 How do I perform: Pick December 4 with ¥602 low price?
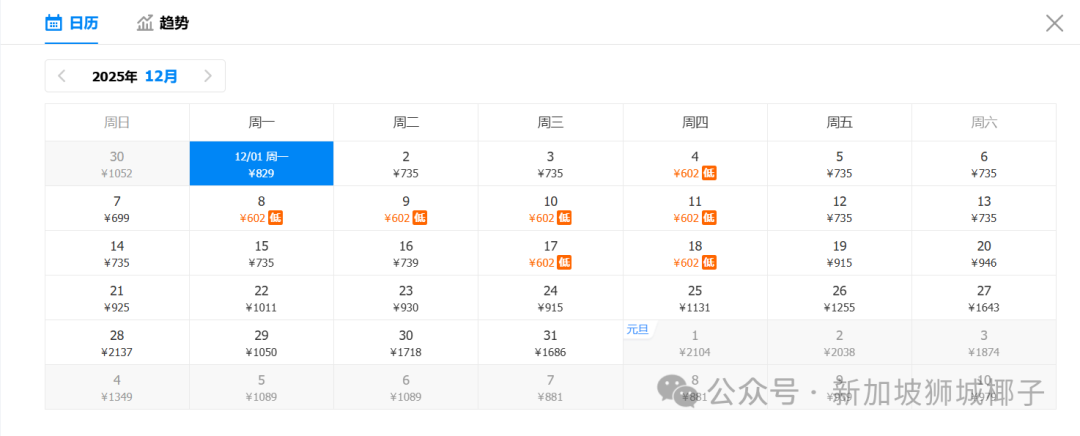coord(695,164)
